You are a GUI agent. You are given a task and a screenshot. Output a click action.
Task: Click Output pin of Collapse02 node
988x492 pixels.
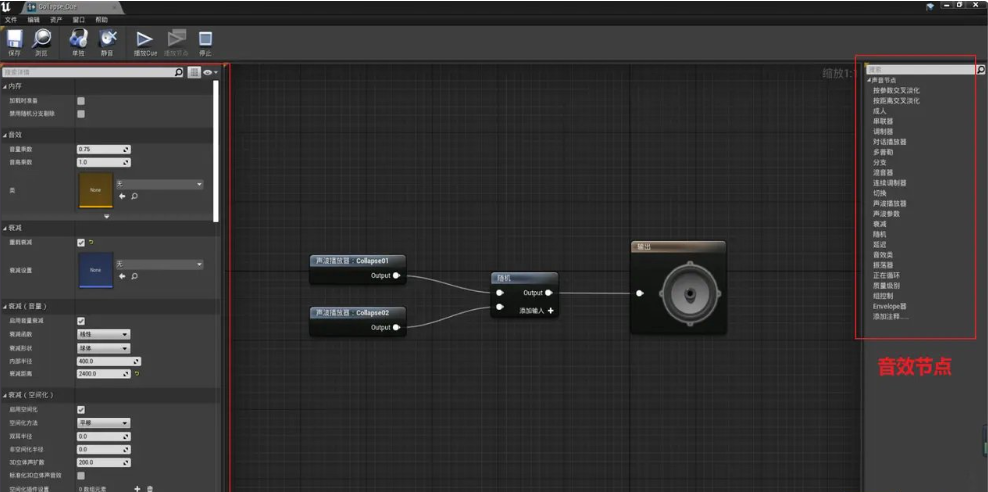click(396, 328)
